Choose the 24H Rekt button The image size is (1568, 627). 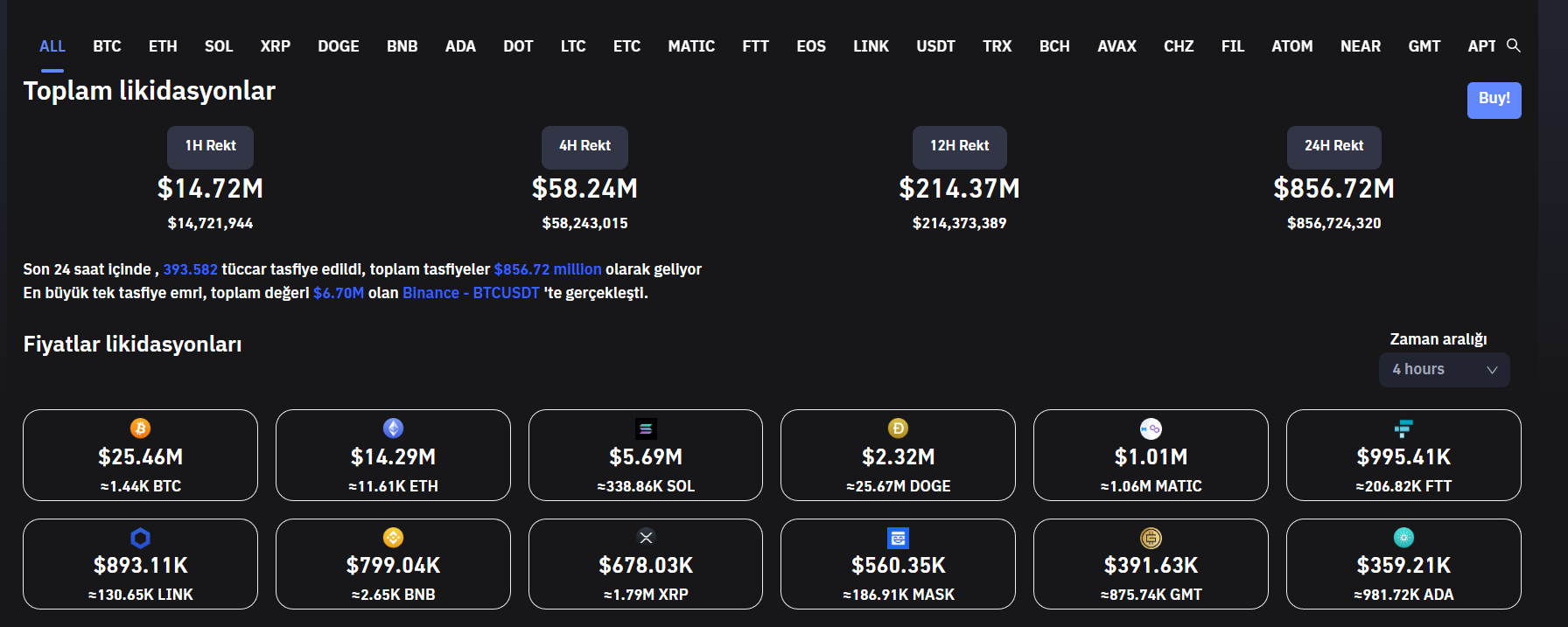[1333, 146]
